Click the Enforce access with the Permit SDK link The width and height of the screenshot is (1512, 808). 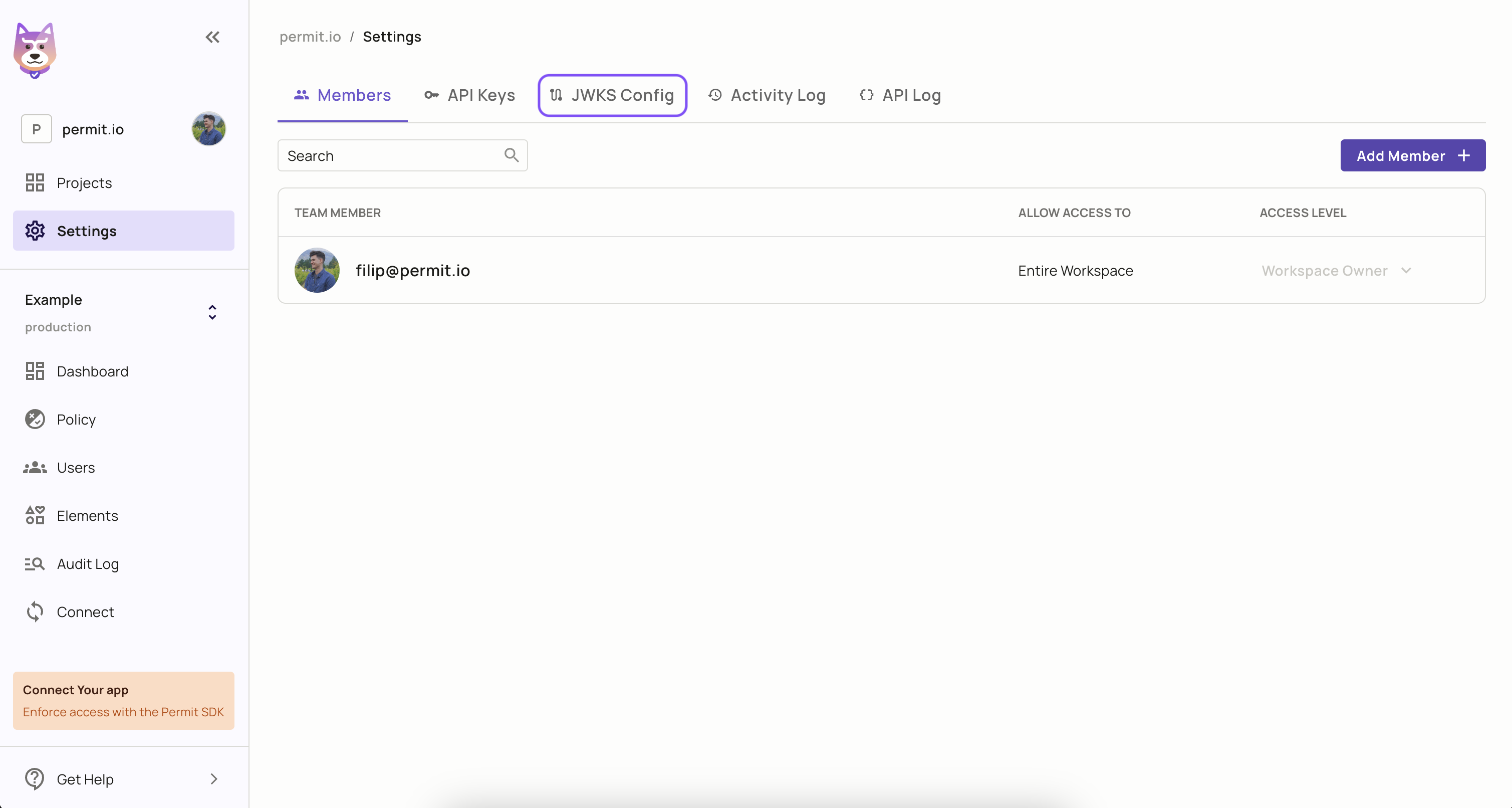(123, 712)
